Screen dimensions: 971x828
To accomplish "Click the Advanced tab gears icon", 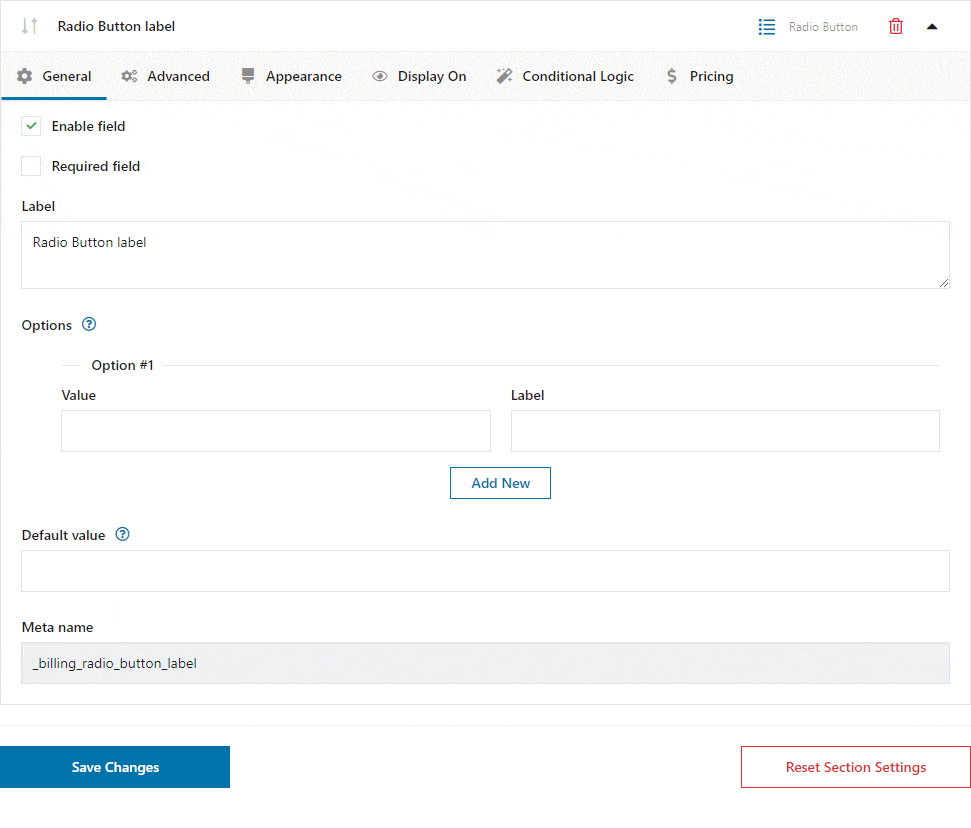I will click(129, 76).
